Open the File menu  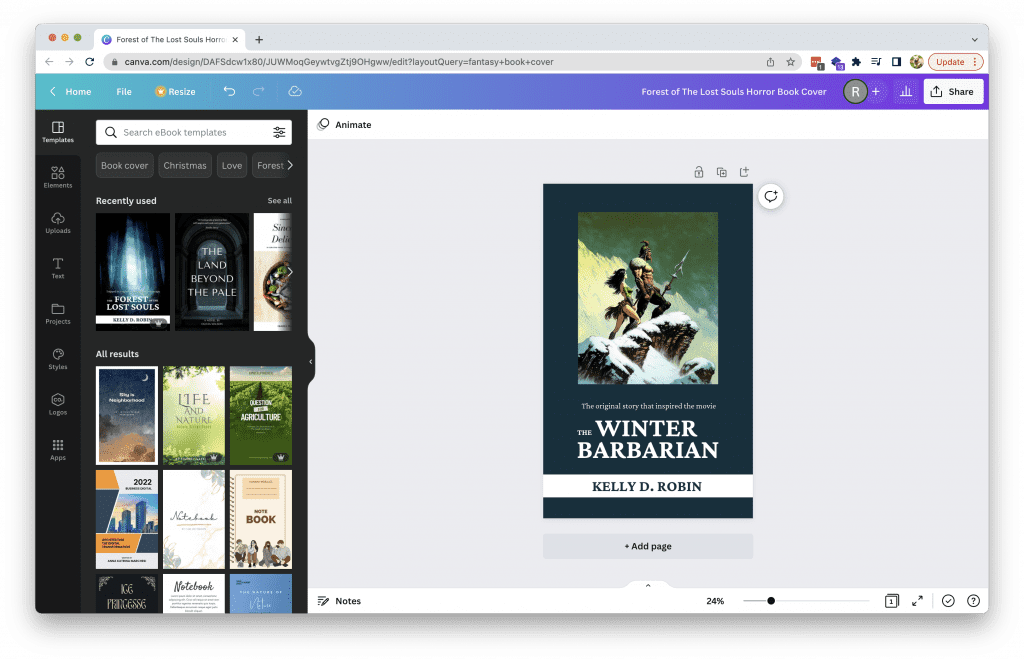124,91
